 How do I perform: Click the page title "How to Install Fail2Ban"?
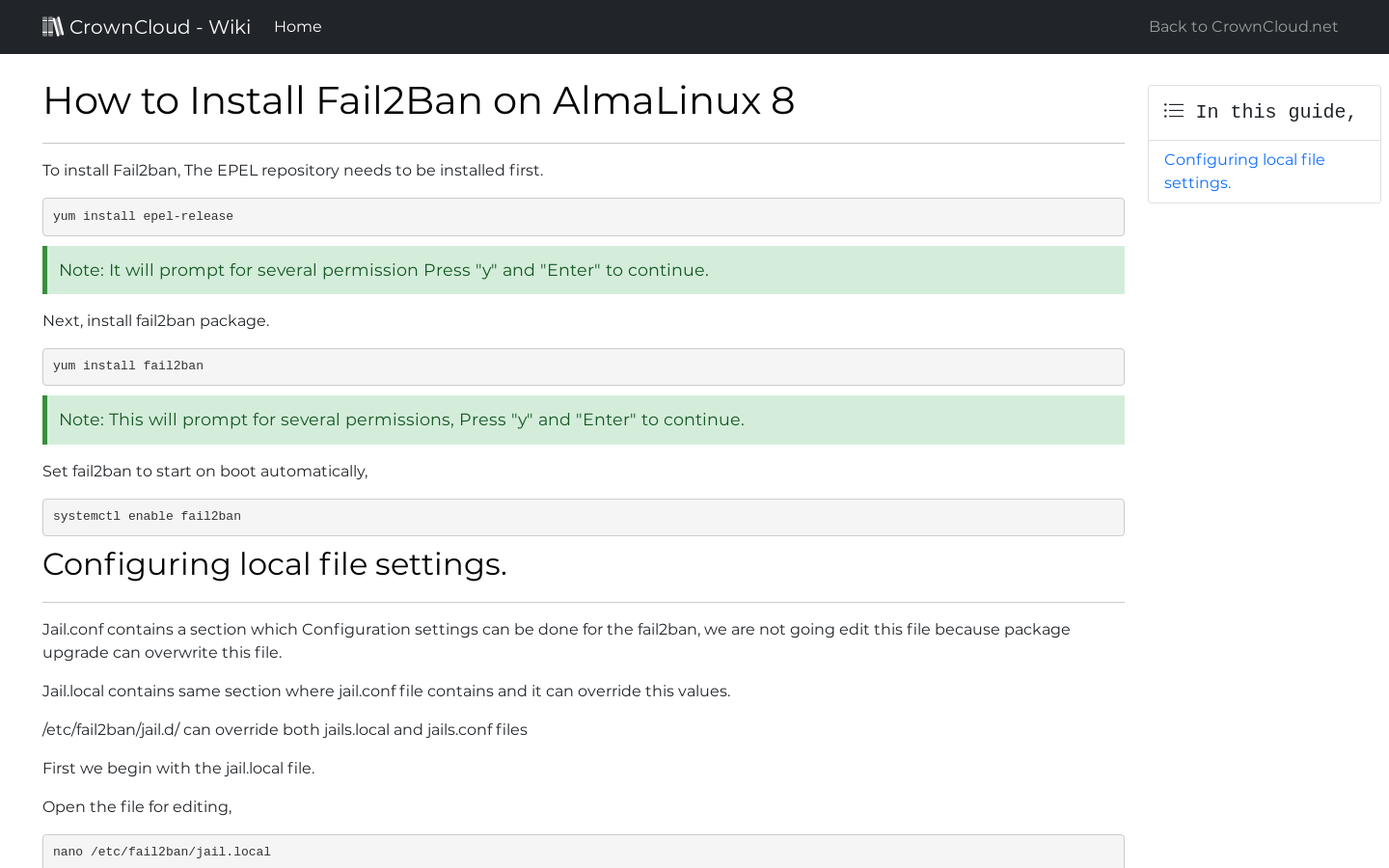coord(419,100)
